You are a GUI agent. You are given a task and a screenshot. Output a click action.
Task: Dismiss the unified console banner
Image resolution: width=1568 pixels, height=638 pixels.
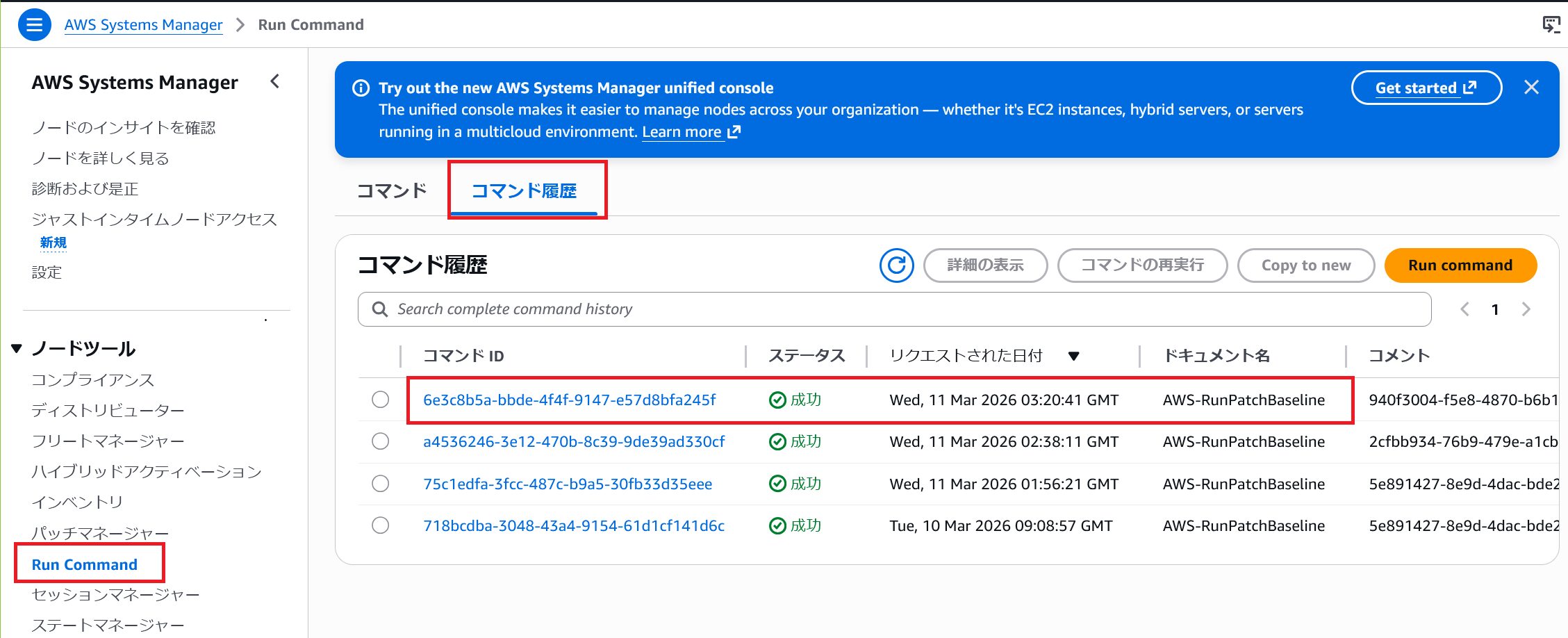1531,88
